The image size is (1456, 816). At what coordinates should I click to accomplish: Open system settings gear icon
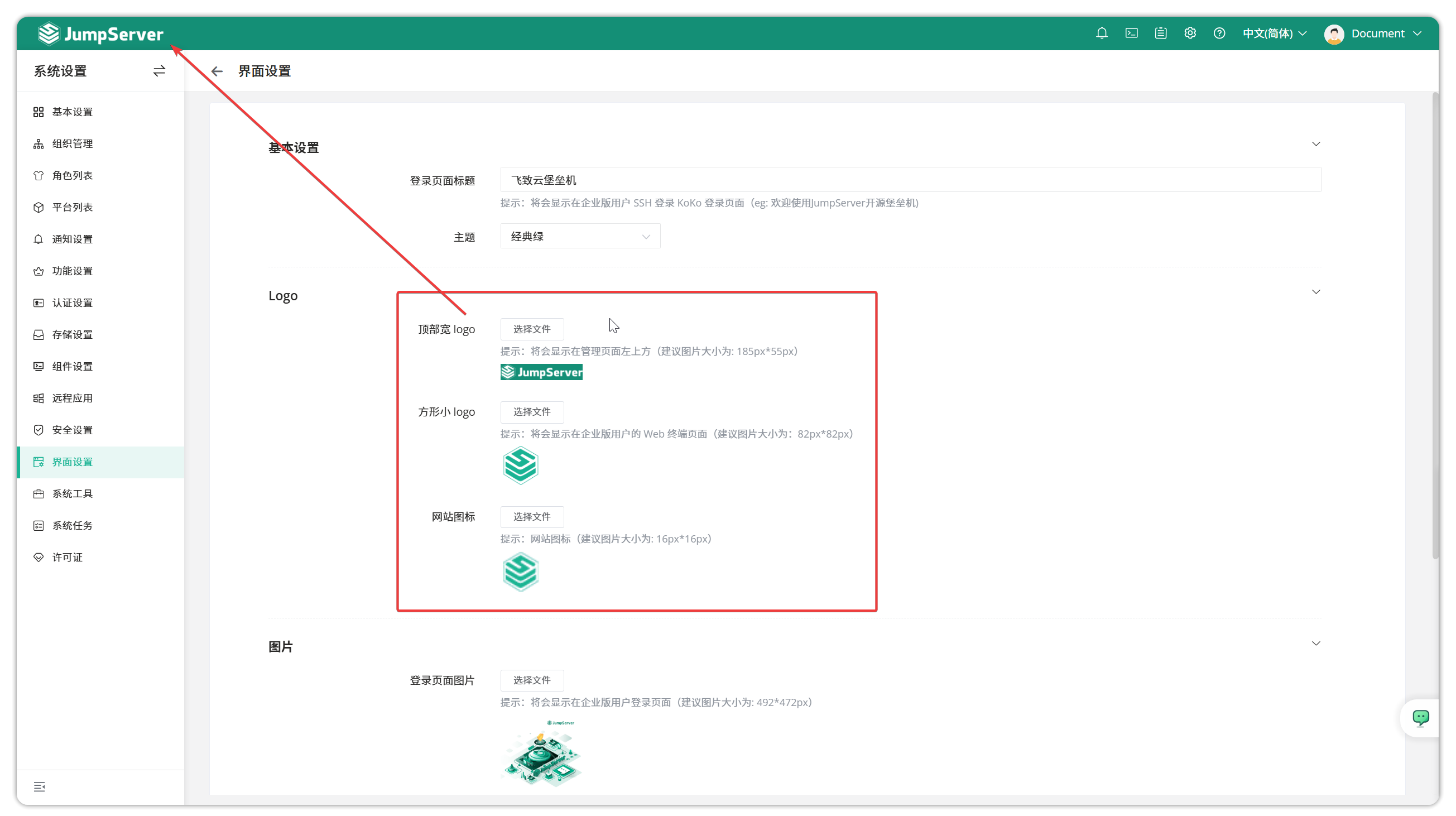(x=1190, y=33)
